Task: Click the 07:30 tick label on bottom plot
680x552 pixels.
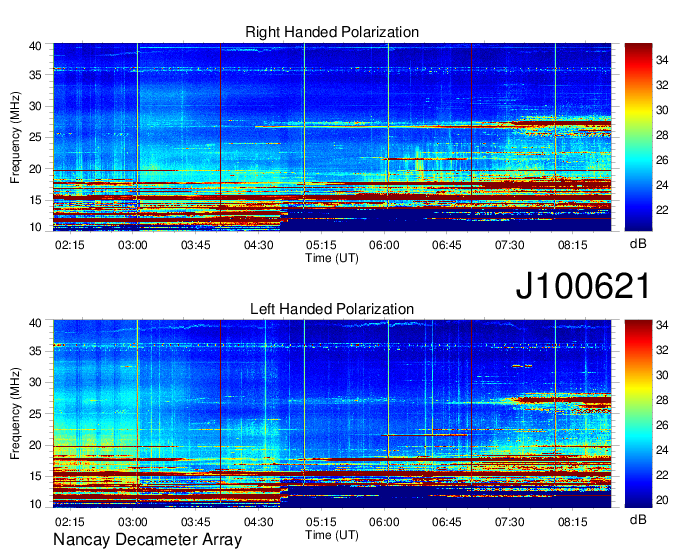Action: point(510,522)
